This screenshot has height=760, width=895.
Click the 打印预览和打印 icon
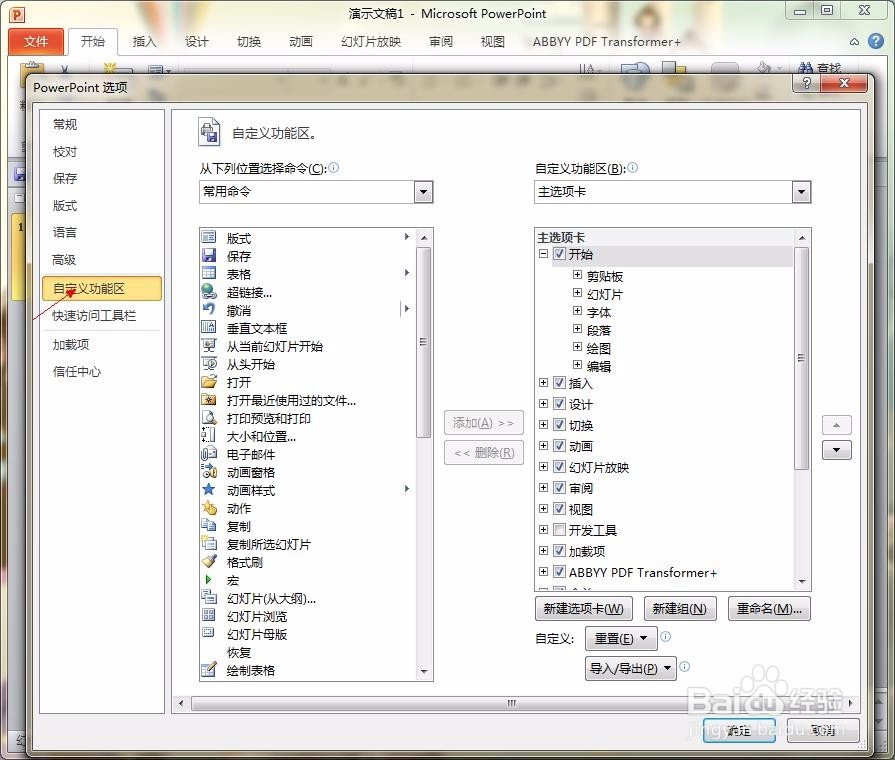point(209,417)
